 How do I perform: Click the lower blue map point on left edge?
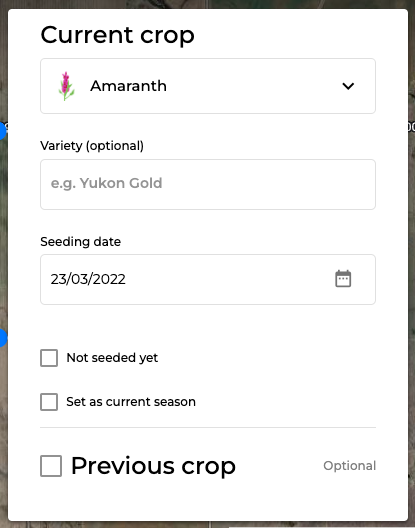click(2, 338)
